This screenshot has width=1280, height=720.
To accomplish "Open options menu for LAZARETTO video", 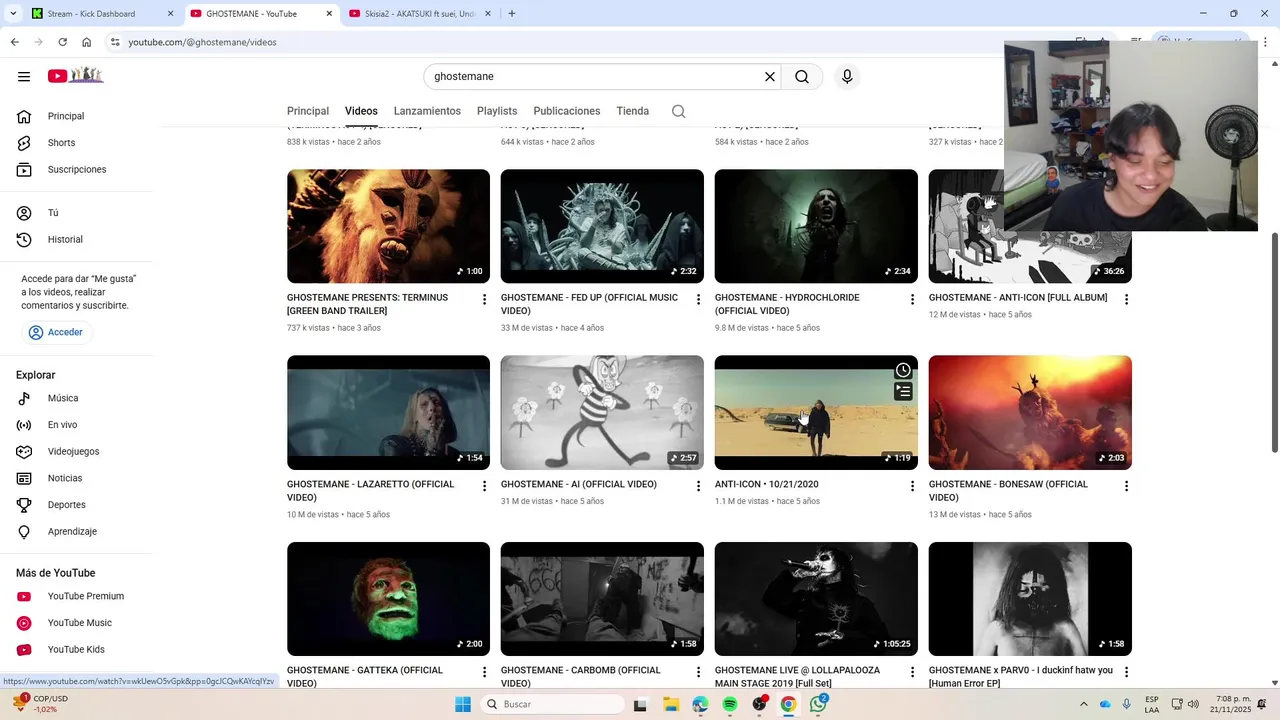I will (x=485, y=486).
